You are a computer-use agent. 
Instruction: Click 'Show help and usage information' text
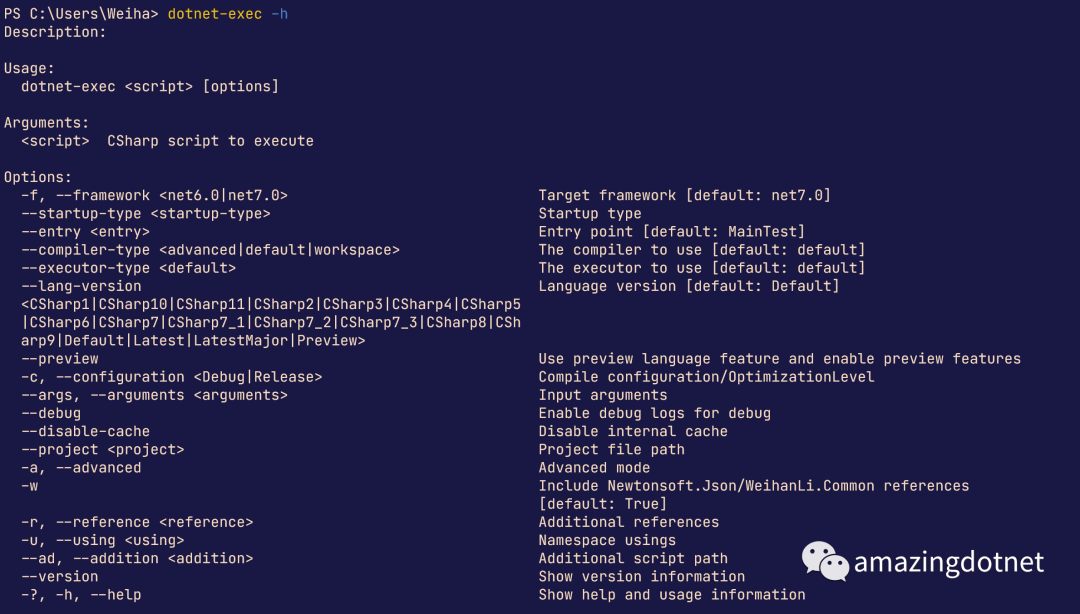click(672, 595)
